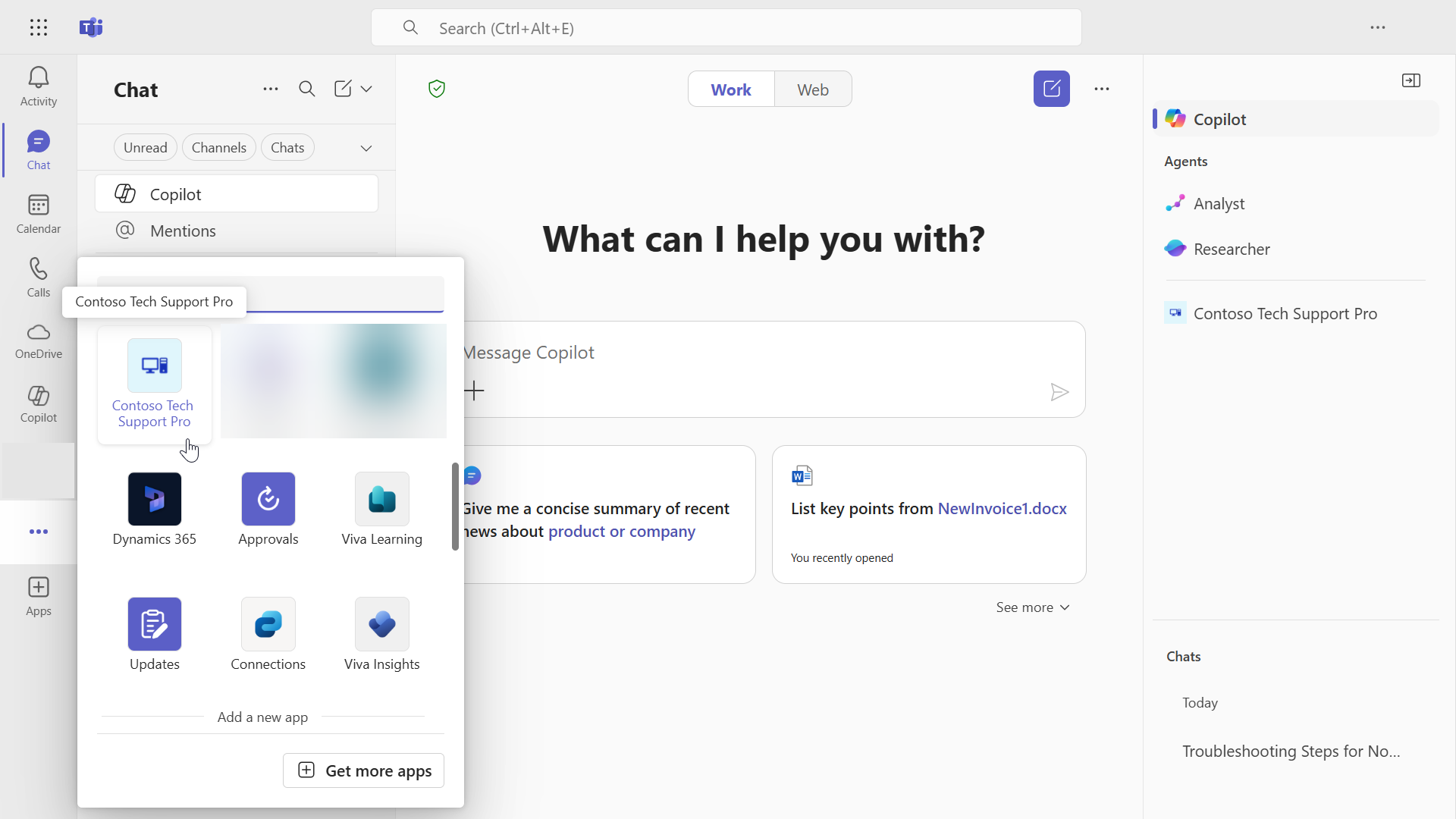Switch to the Web tab
1456x819 pixels.
point(813,89)
